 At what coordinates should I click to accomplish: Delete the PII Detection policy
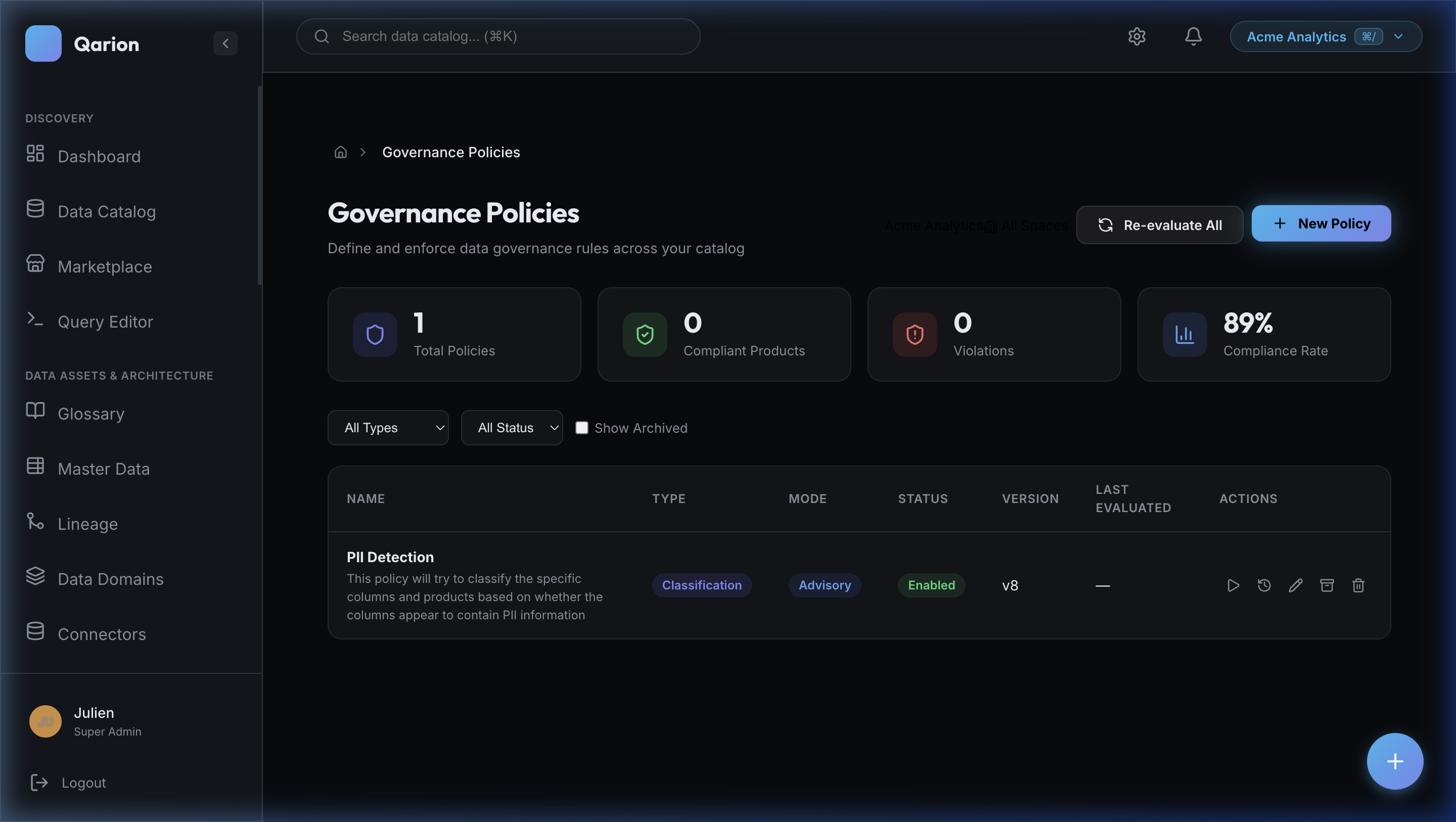[1358, 585]
